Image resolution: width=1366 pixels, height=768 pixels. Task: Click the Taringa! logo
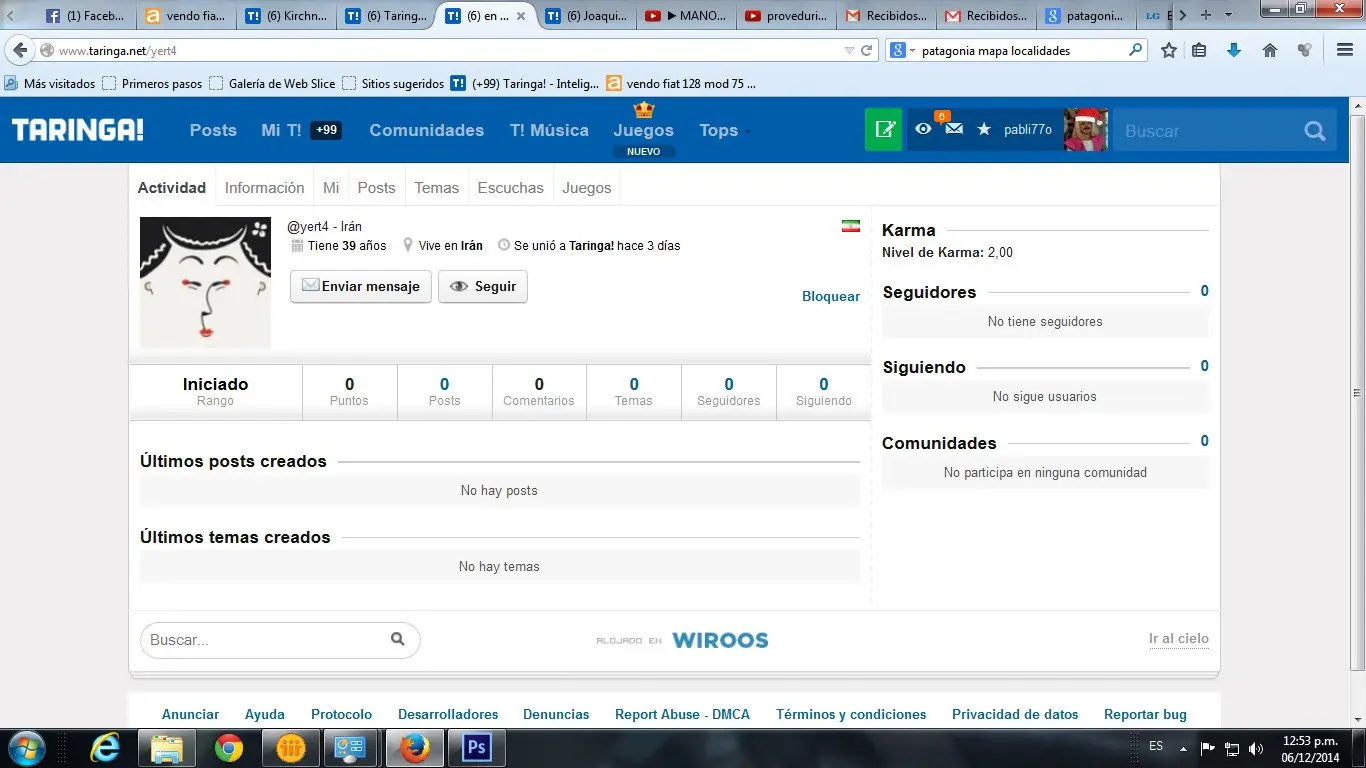pyautogui.click(x=78, y=130)
